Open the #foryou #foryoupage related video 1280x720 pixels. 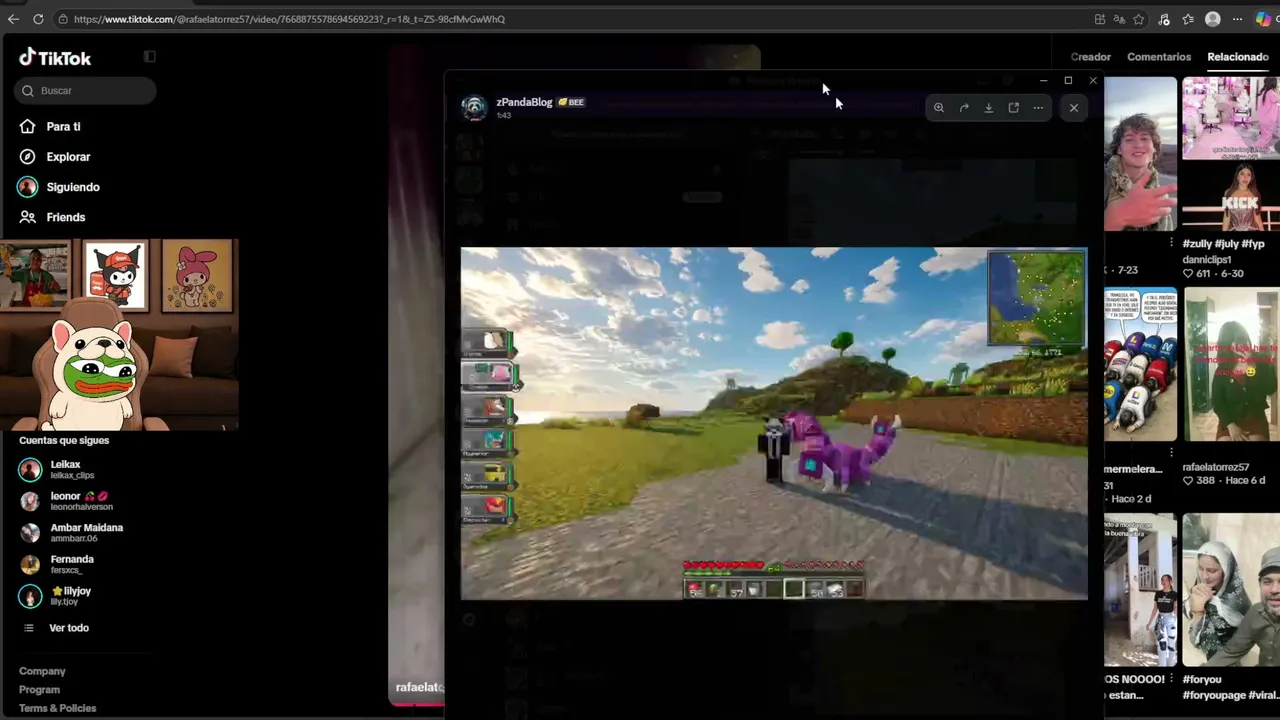[x=1231, y=590]
